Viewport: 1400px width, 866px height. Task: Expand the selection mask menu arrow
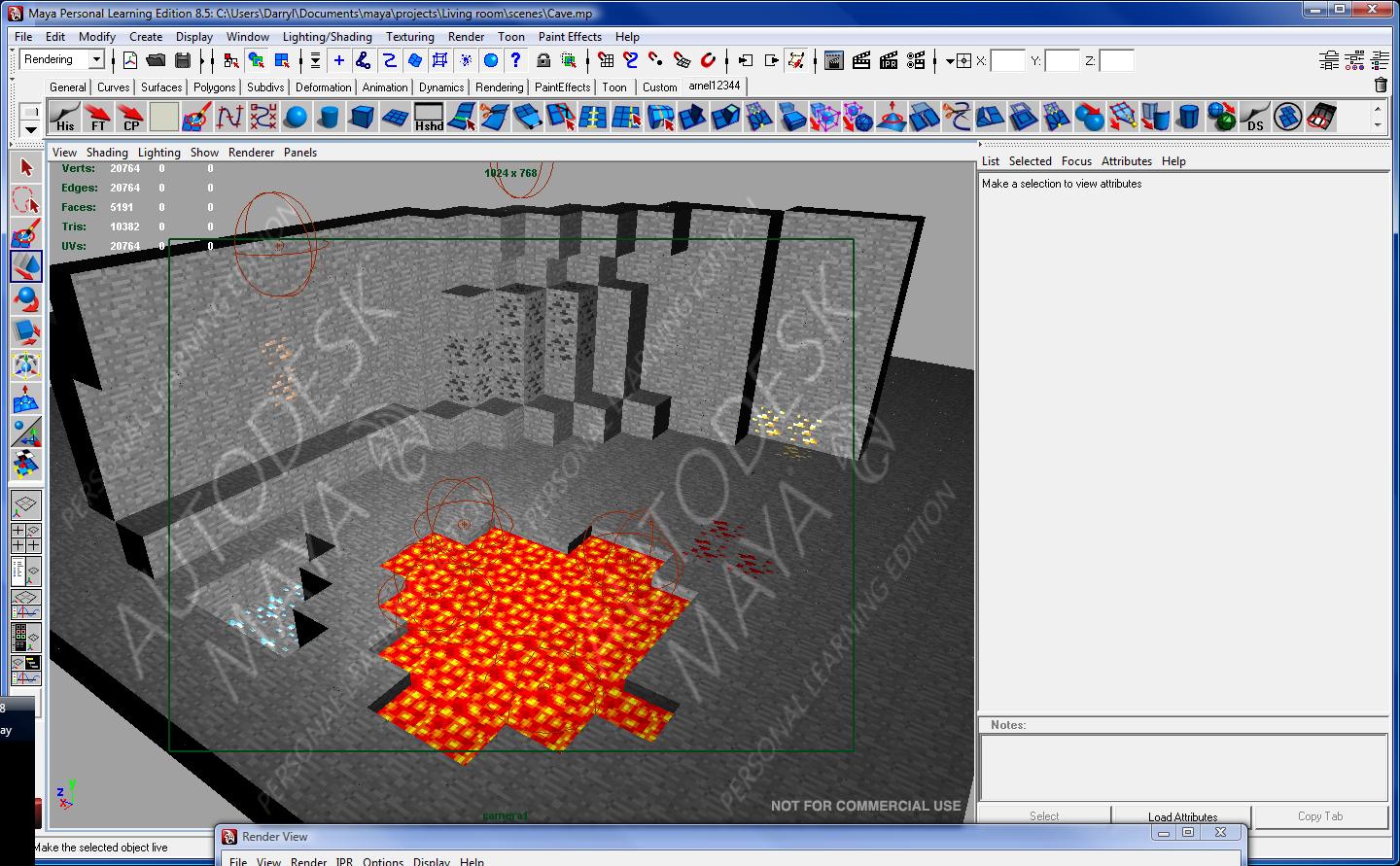coord(315,60)
